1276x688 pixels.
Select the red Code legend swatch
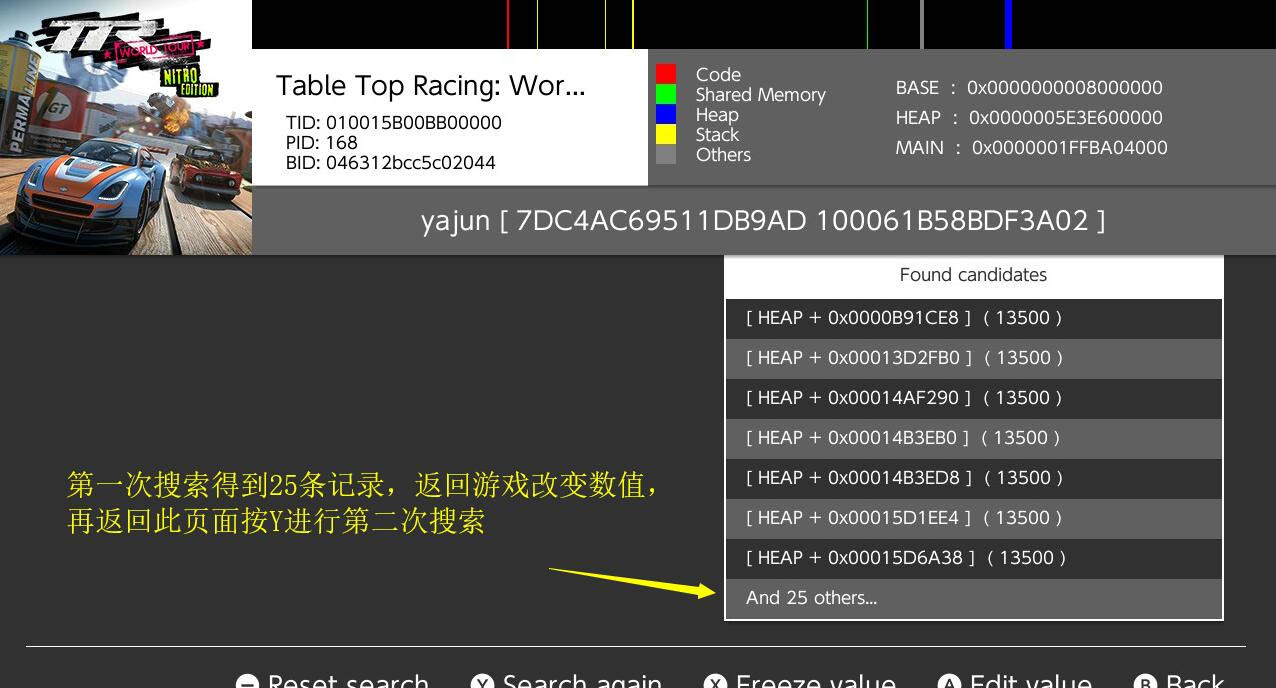point(666,74)
